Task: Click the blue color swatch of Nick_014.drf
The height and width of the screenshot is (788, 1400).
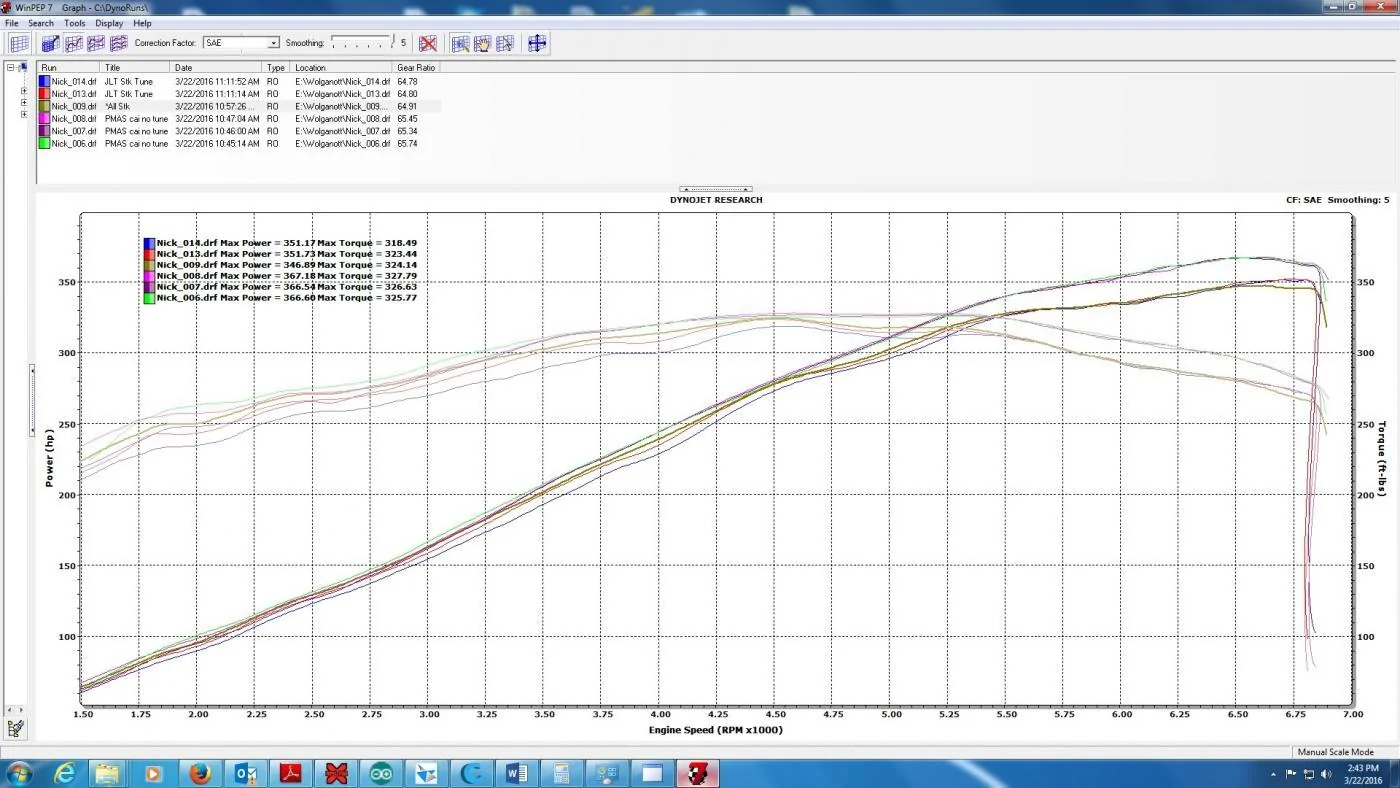Action: pos(44,81)
